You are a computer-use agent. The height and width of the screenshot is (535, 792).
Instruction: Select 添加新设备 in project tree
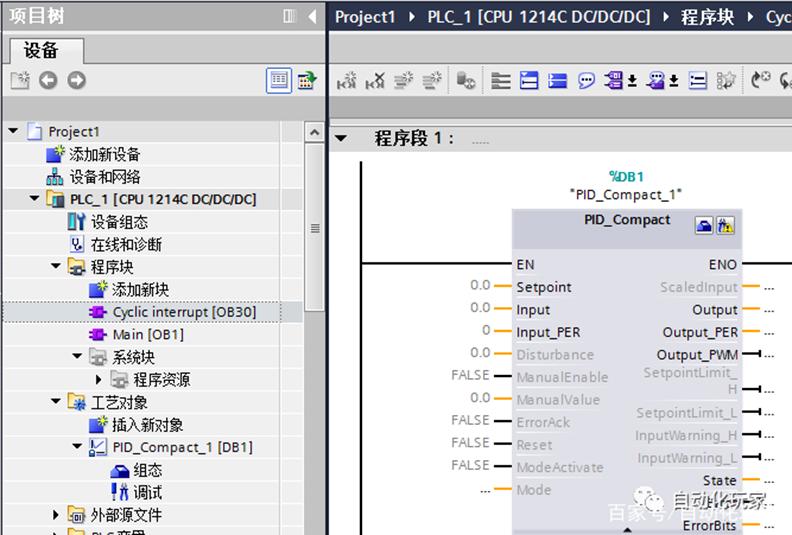point(105,154)
